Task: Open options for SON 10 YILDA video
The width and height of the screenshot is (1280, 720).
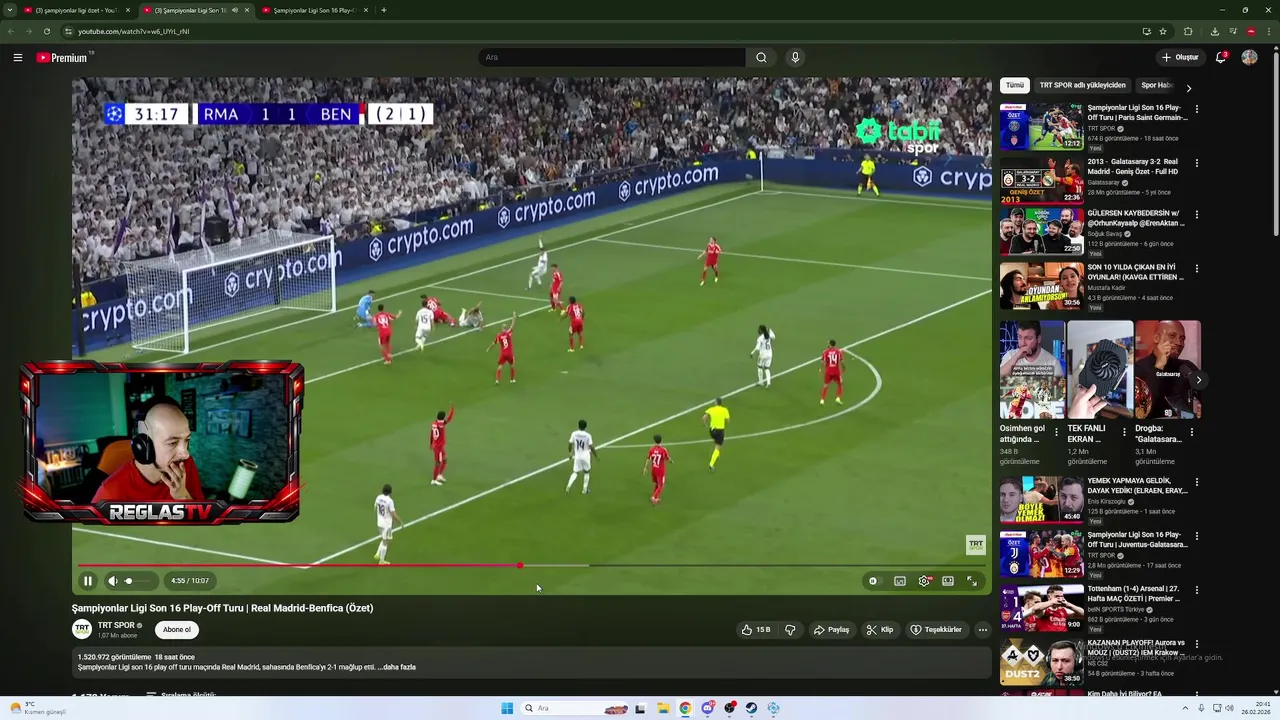Action: pyautogui.click(x=1197, y=269)
